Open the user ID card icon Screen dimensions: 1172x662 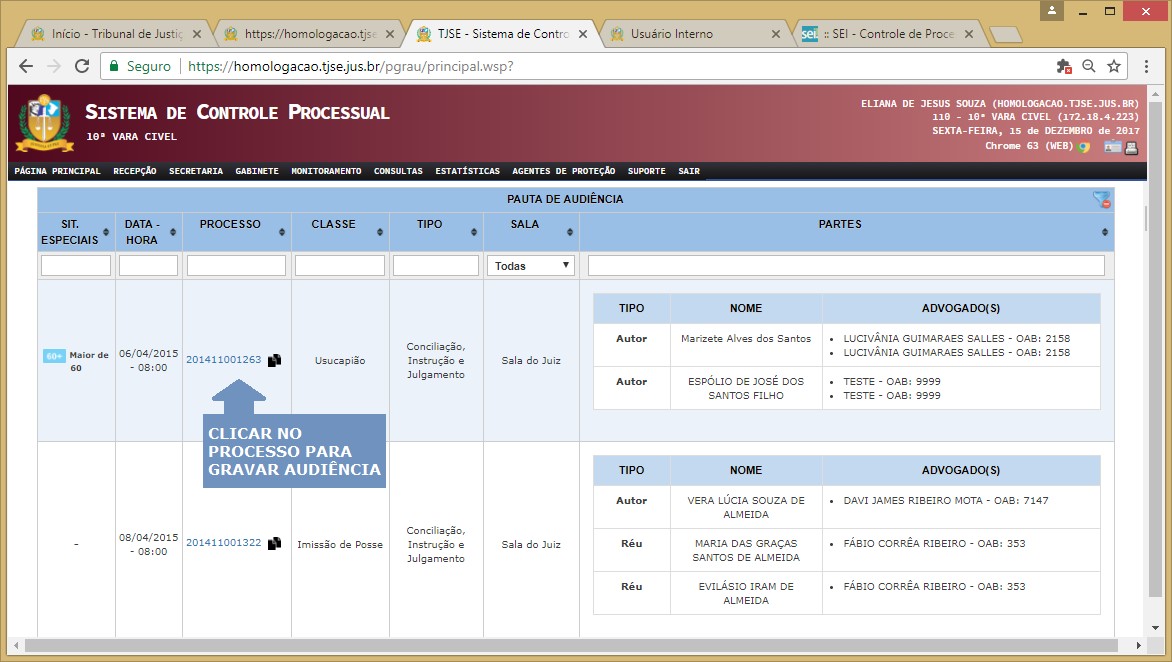(1112, 147)
